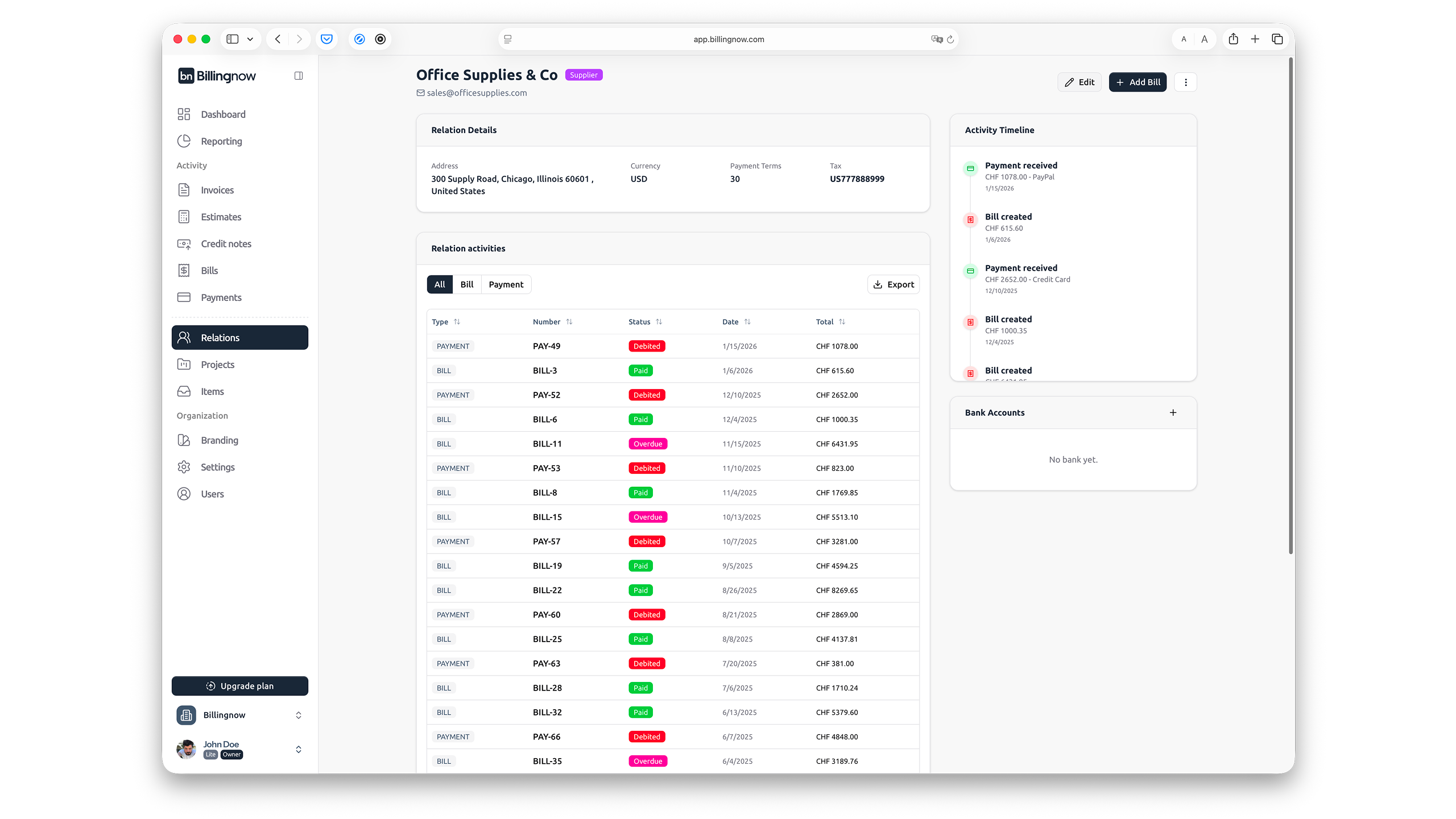
Task: Go to the Payments page
Action: coord(222,297)
